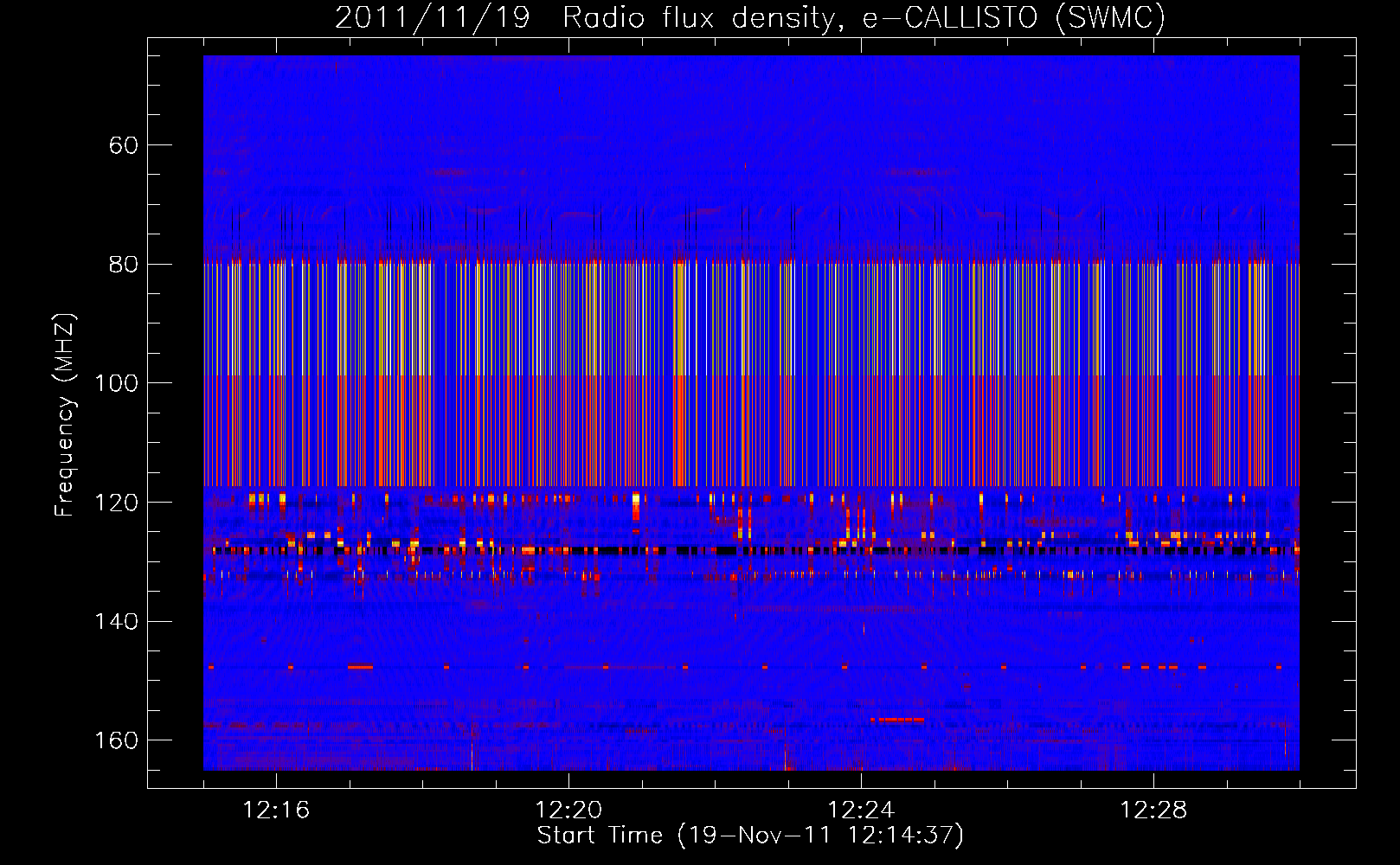Click the 80 frequency tick label
Screen dimensions: 1400x865
(124, 264)
